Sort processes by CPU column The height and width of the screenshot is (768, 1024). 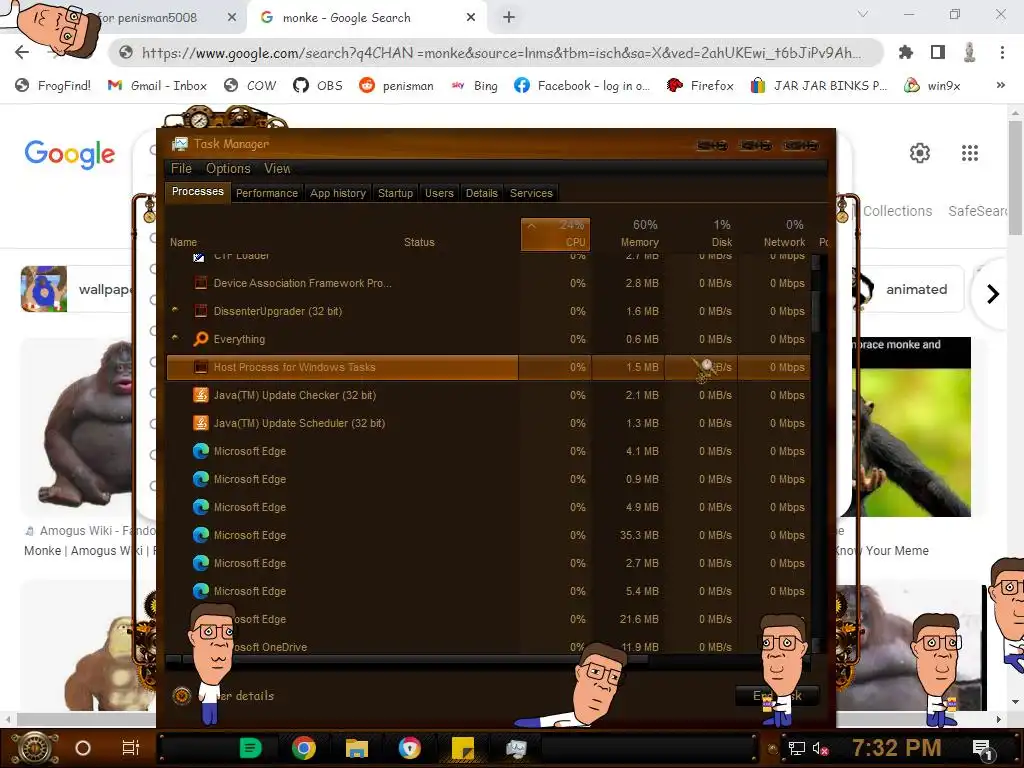(x=556, y=234)
